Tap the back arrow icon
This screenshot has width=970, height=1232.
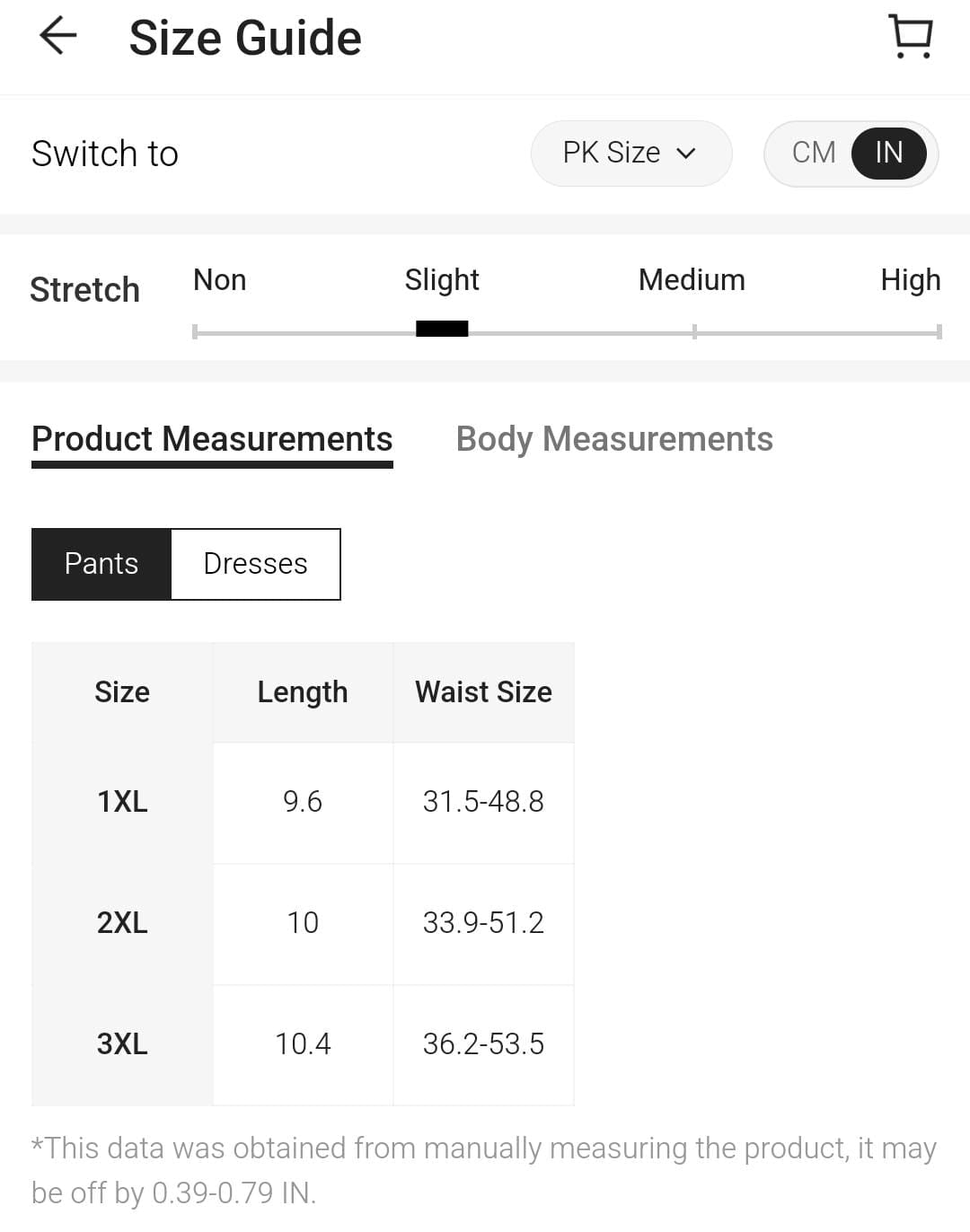[x=58, y=36]
